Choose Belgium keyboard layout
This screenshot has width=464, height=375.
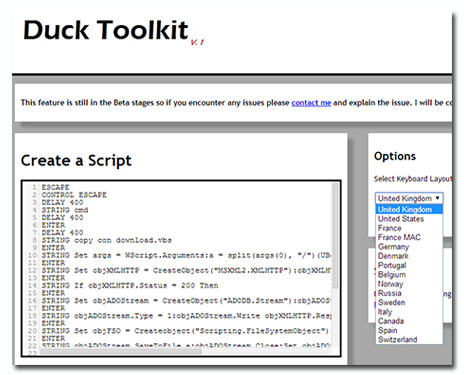[409, 275]
